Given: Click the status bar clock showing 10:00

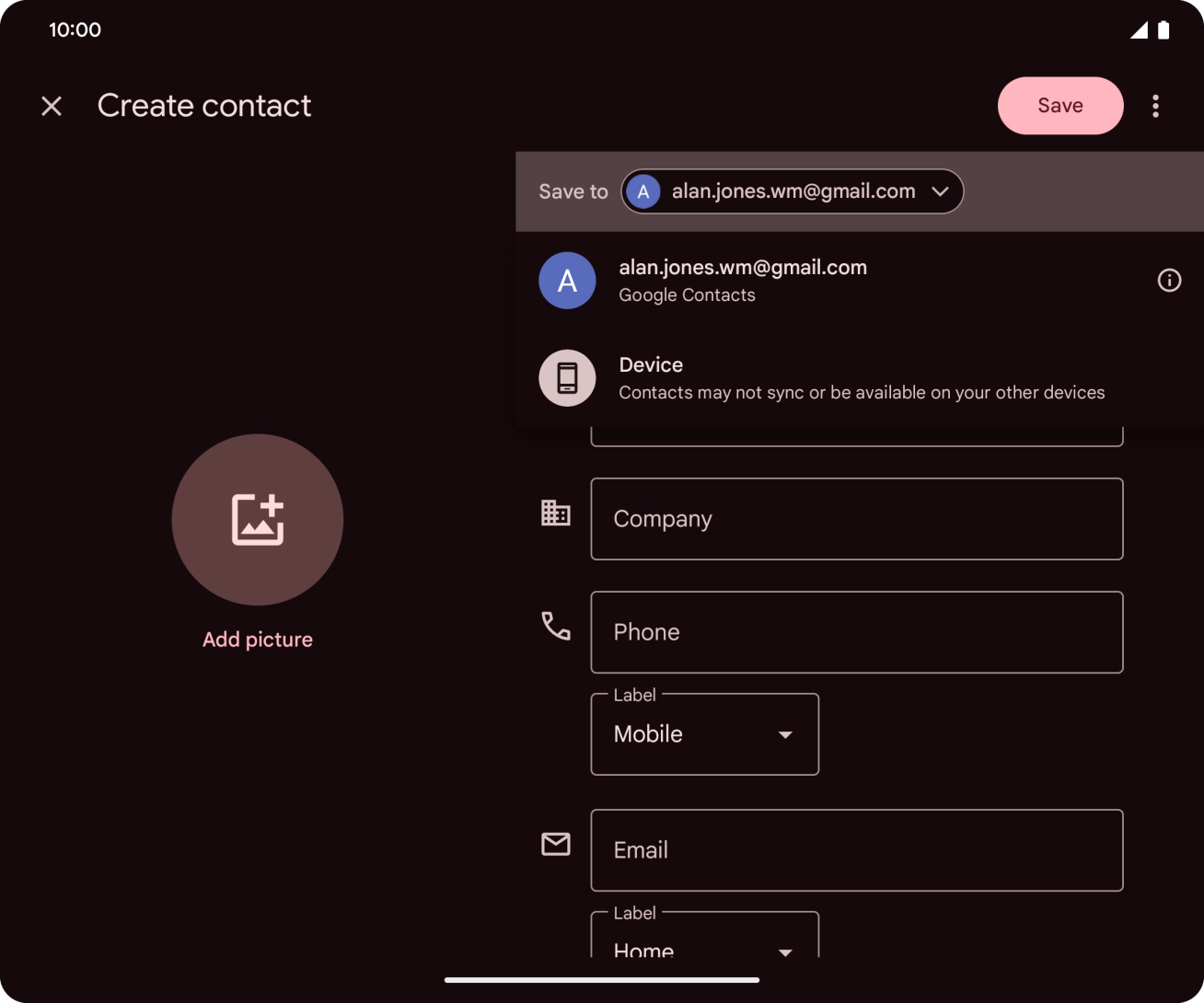Looking at the screenshot, I should 75,29.
